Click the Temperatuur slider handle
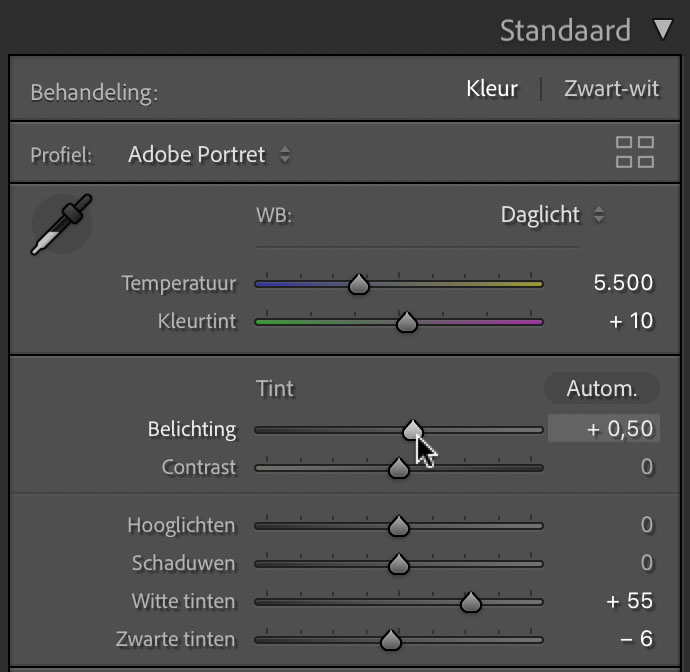The width and height of the screenshot is (690, 672). pos(359,284)
